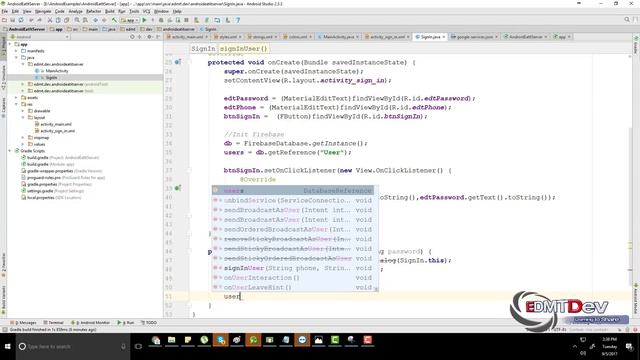Close the SignIn.java editor tab
The height and width of the screenshot is (360, 640).
click(444, 37)
